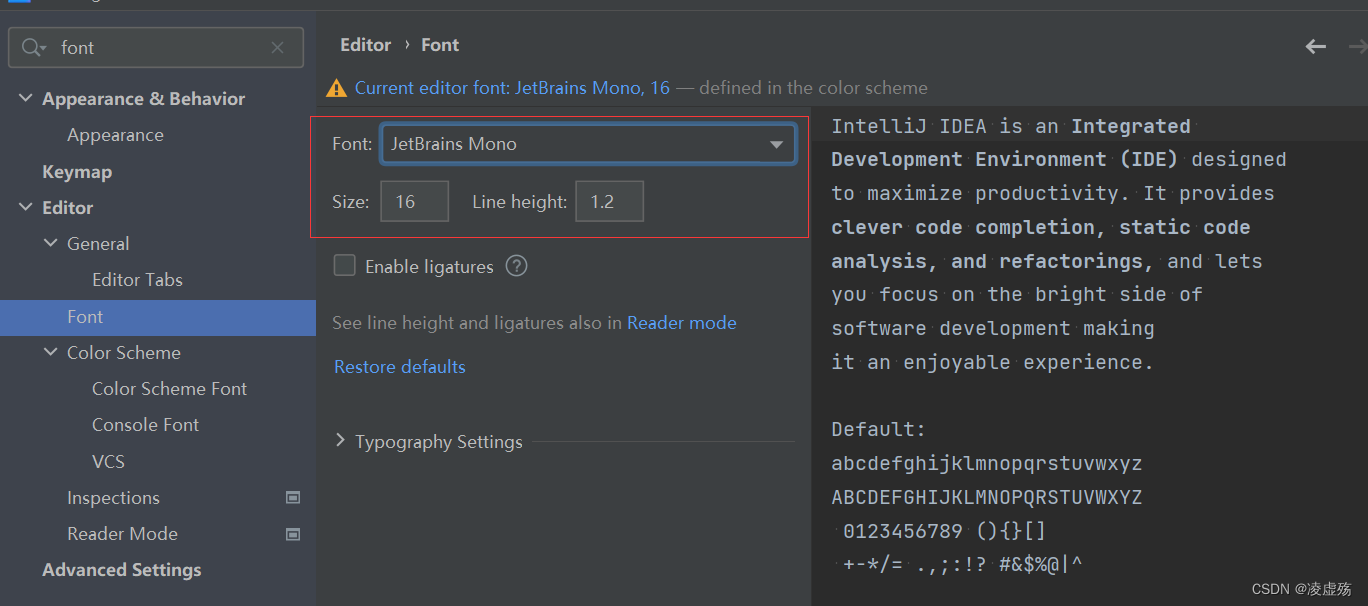
Task: Click Inspections project-level settings icon
Action: click(293, 498)
